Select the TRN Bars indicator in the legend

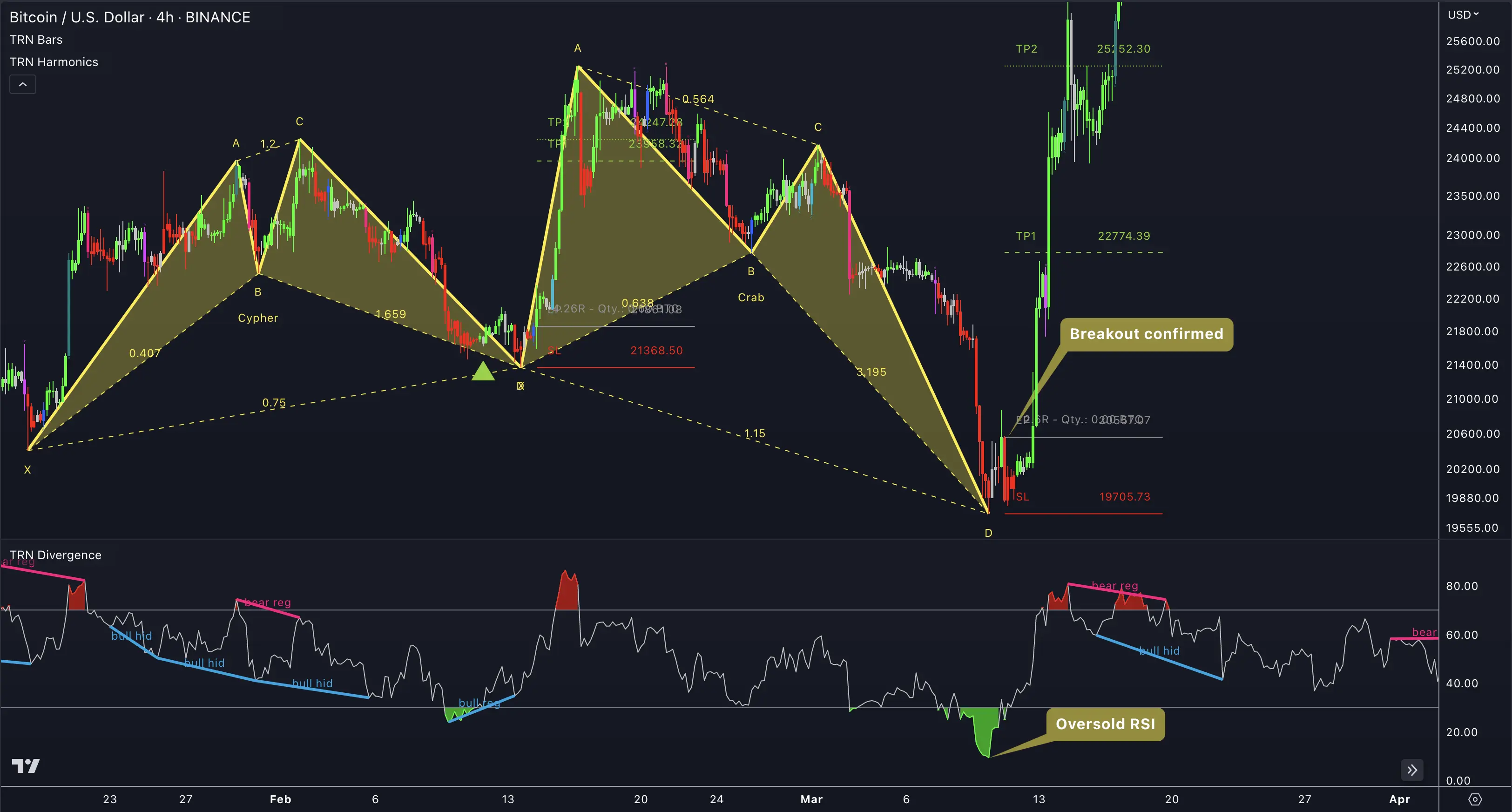click(x=36, y=39)
